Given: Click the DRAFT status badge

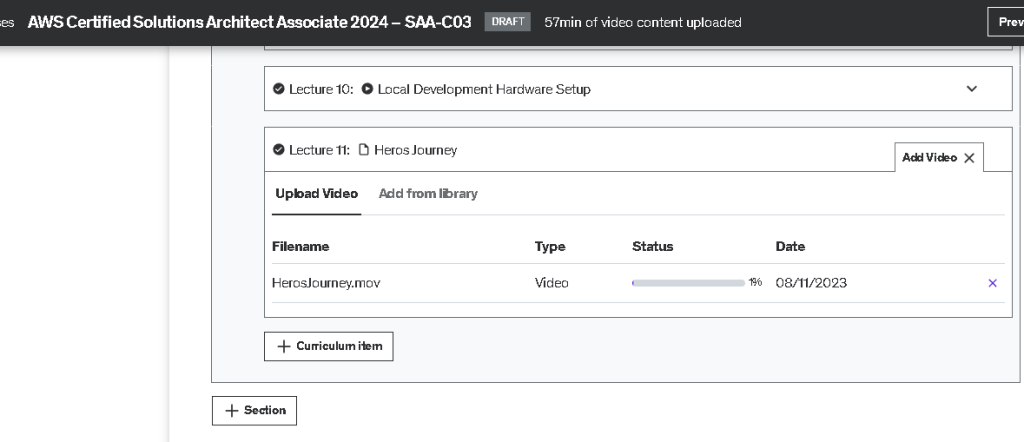Looking at the screenshot, I should click(507, 22).
